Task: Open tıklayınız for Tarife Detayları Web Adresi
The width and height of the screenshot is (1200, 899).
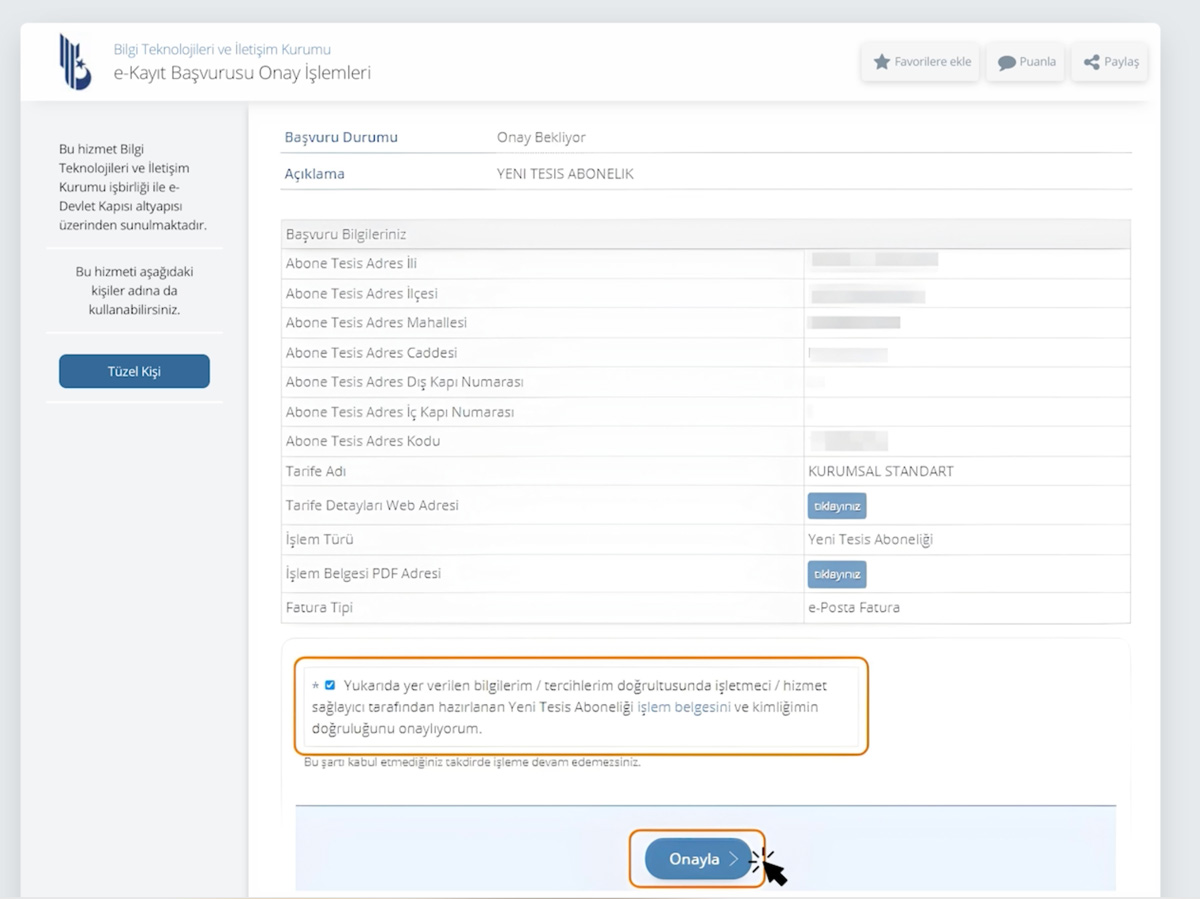Action: (x=836, y=506)
